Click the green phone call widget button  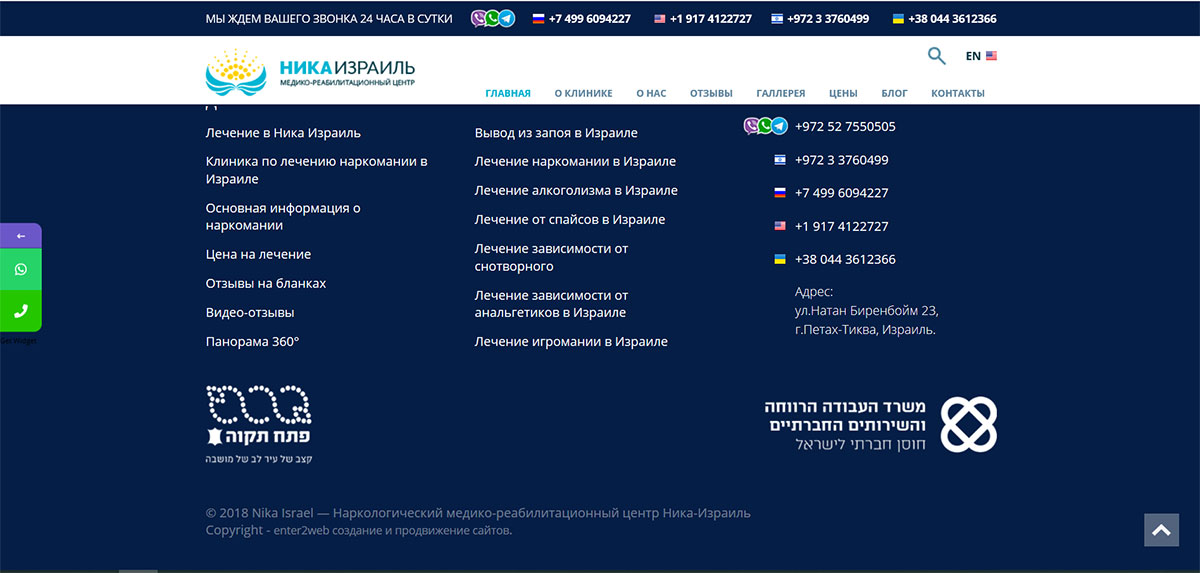pyautogui.click(x=21, y=311)
